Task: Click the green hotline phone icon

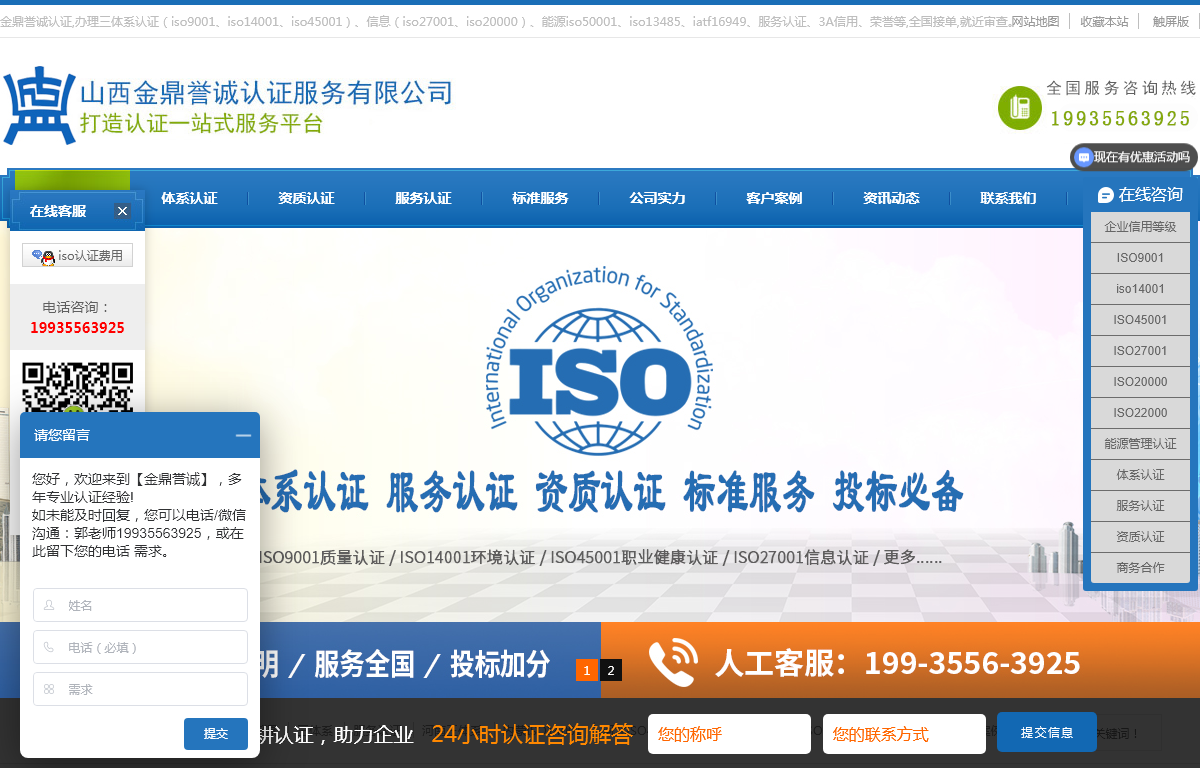Action: coord(1020,107)
